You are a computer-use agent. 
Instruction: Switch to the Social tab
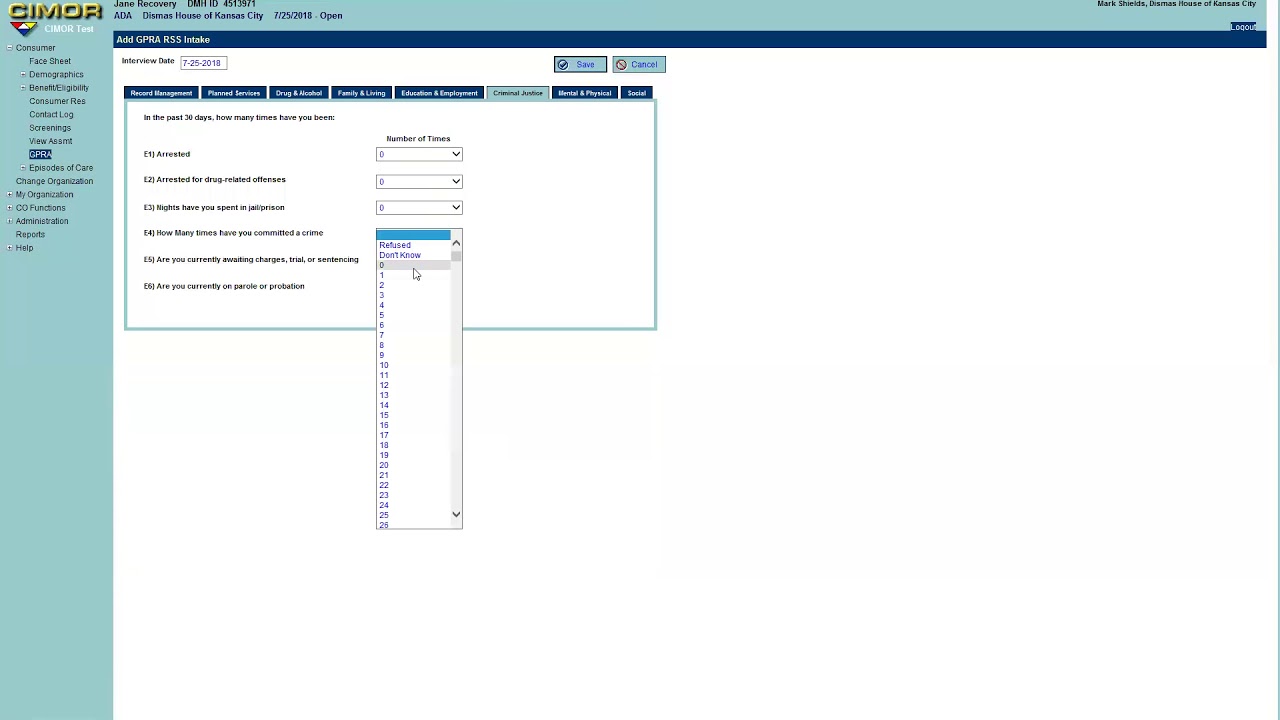pos(636,93)
